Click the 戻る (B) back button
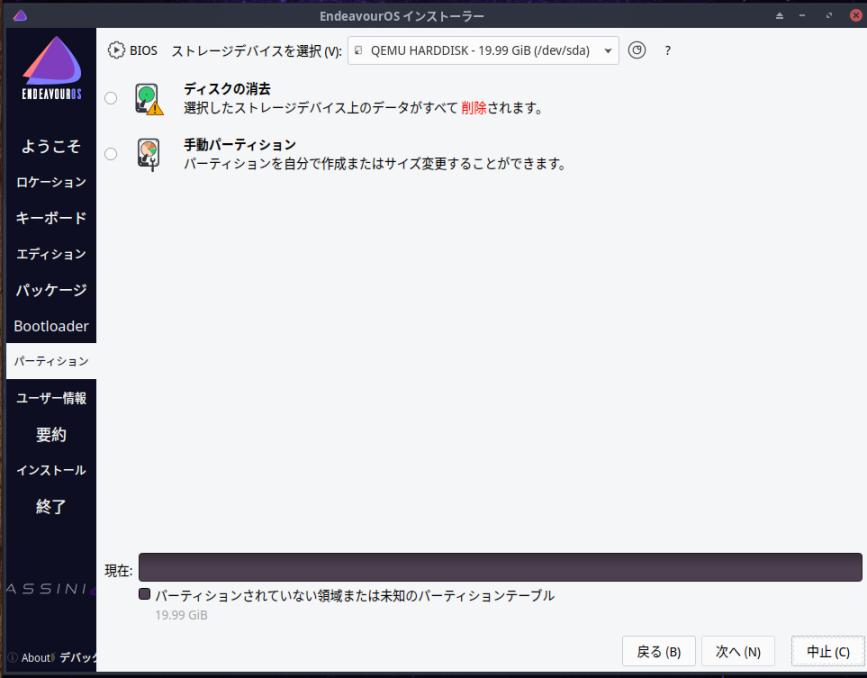This screenshot has height=678, width=867. [659, 651]
